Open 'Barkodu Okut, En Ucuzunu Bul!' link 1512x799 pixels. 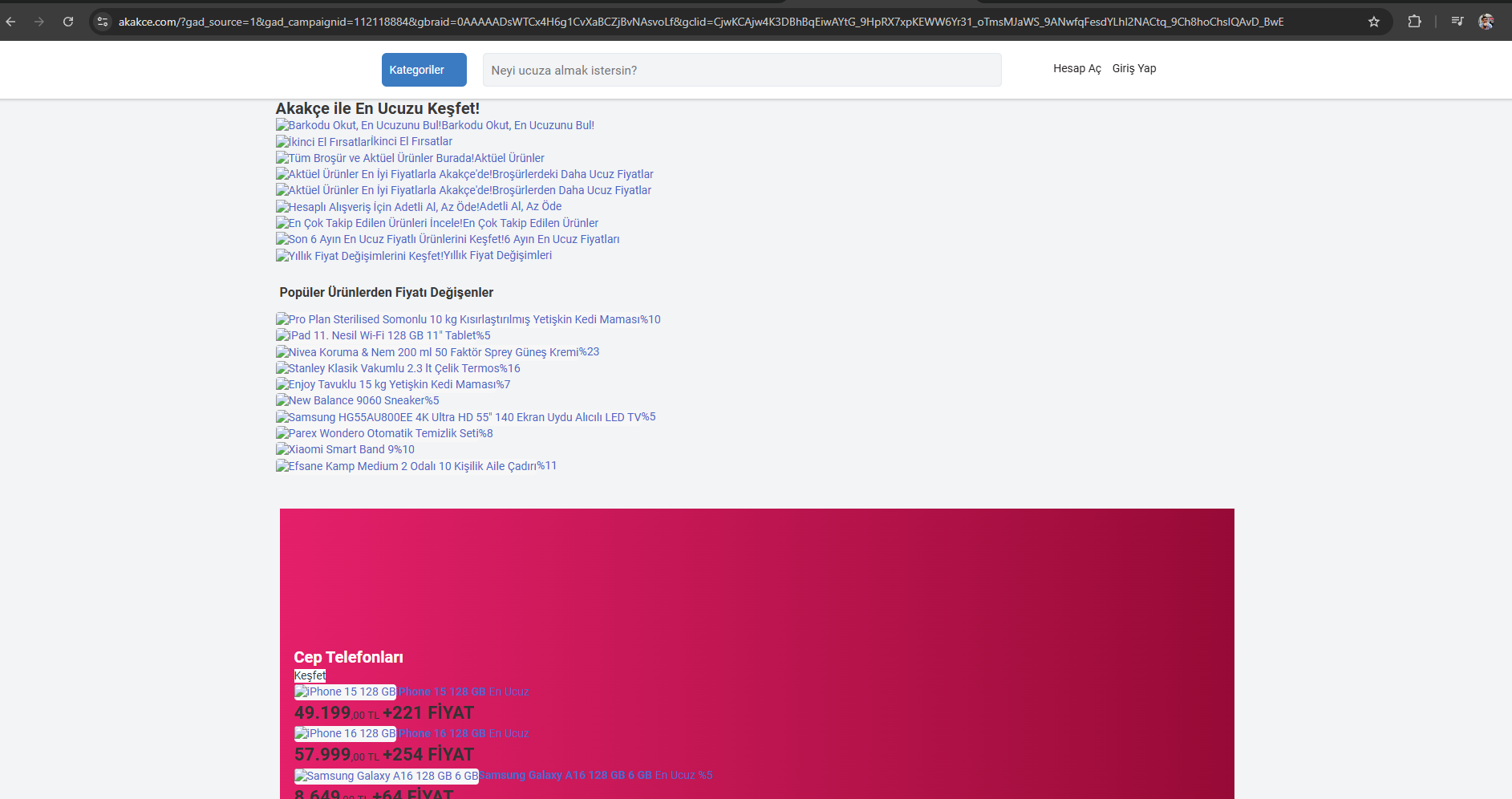pyautogui.click(x=435, y=125)
